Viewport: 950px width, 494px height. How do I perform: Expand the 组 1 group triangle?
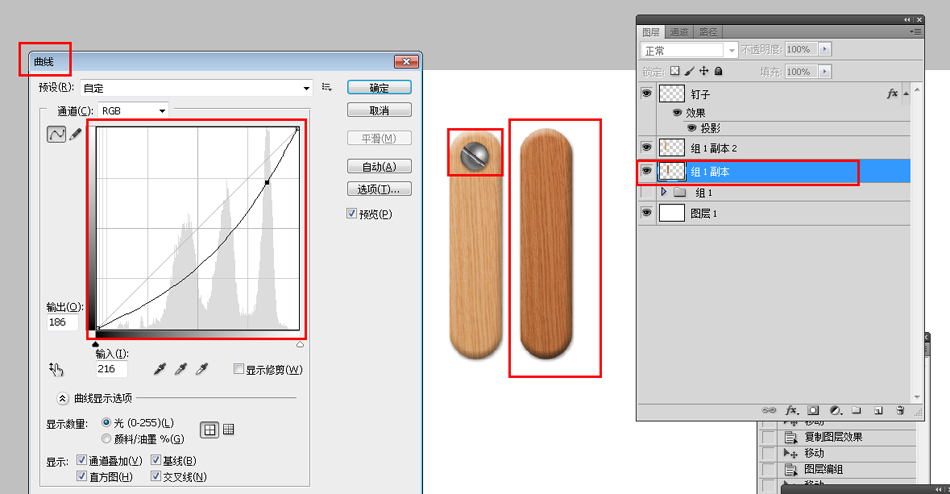[x=663, y=192]
